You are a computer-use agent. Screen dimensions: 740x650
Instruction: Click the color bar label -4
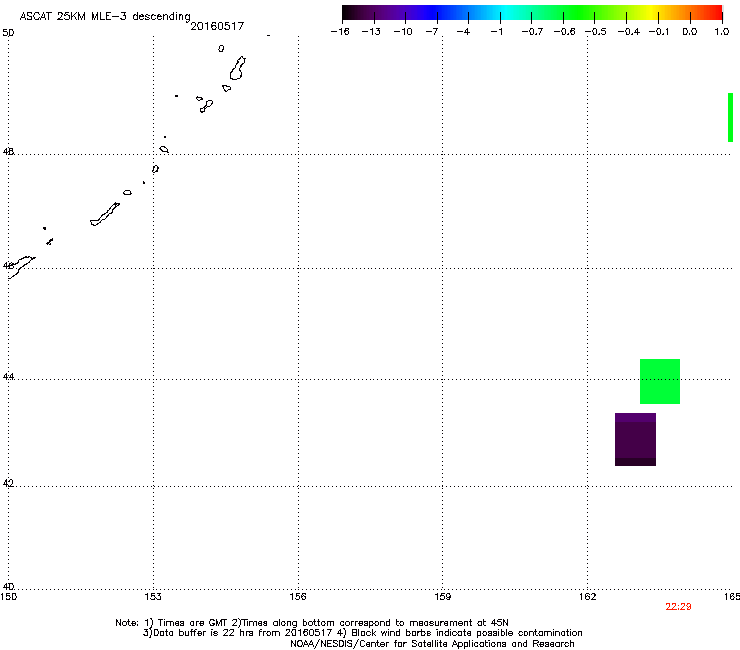click(x=463, y=32)
